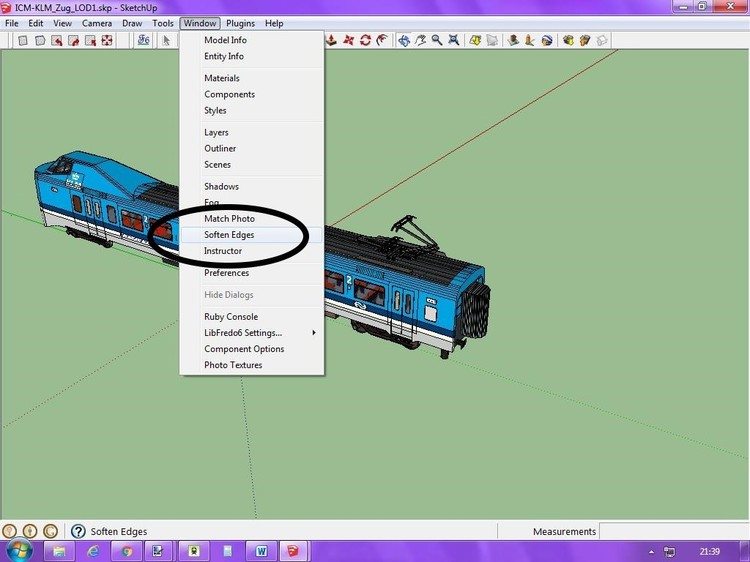Select Soften Edges menu item
The height and width of the screenshot is (562, 750).
(x=252, y=235)
